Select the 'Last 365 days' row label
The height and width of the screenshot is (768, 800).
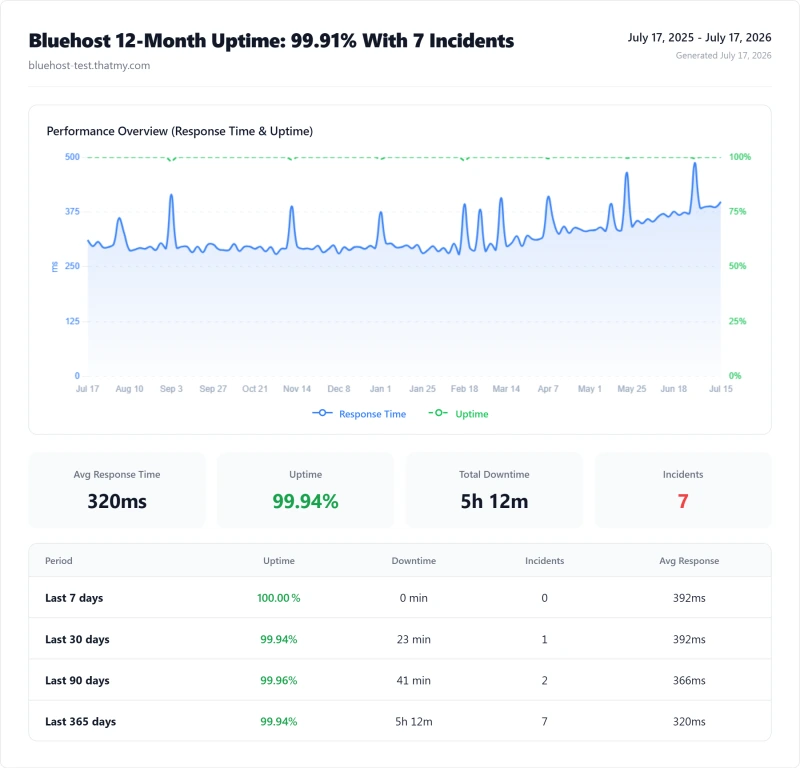pyautogui.click(x=81, y=722)
